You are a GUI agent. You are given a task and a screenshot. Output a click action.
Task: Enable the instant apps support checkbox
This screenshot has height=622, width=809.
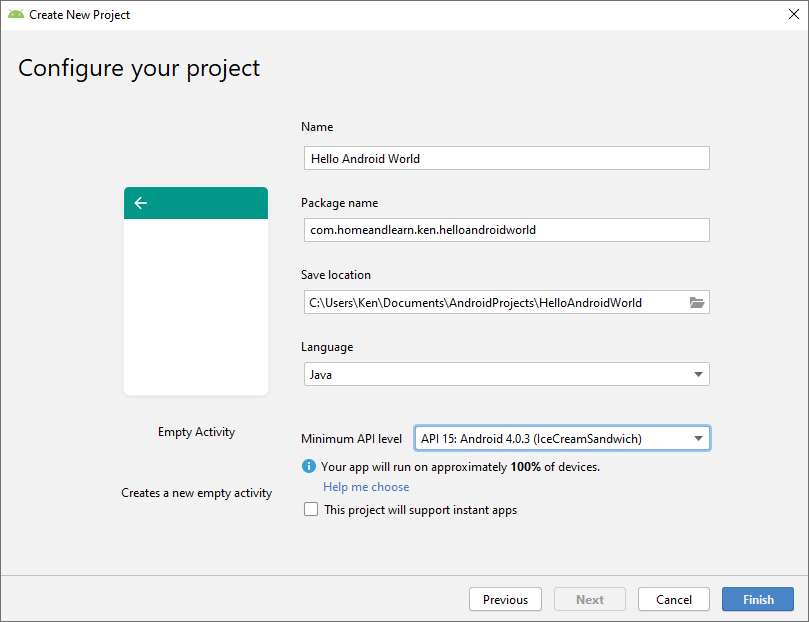click(310, 510)
